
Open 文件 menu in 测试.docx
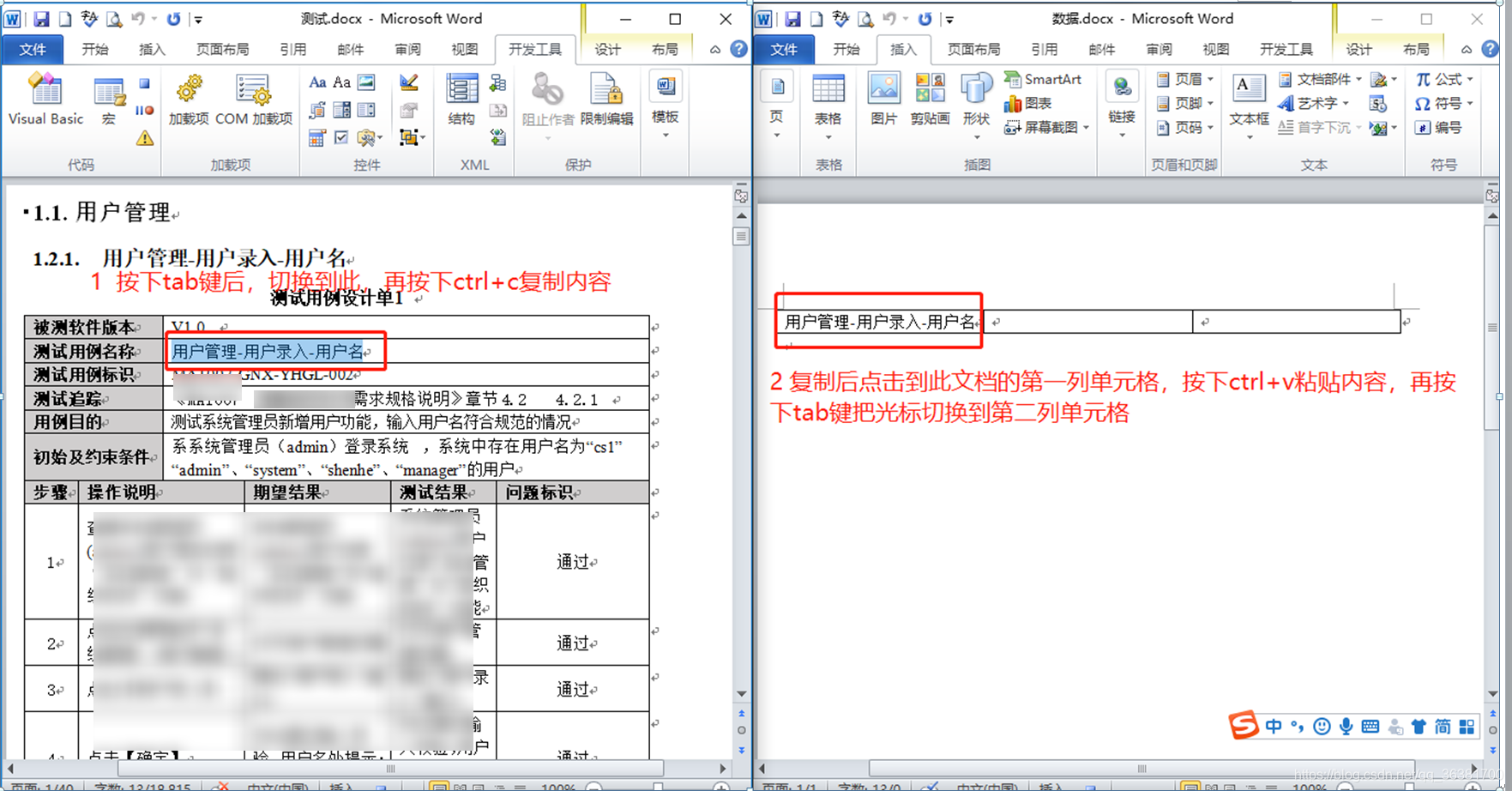click(33, 50)
